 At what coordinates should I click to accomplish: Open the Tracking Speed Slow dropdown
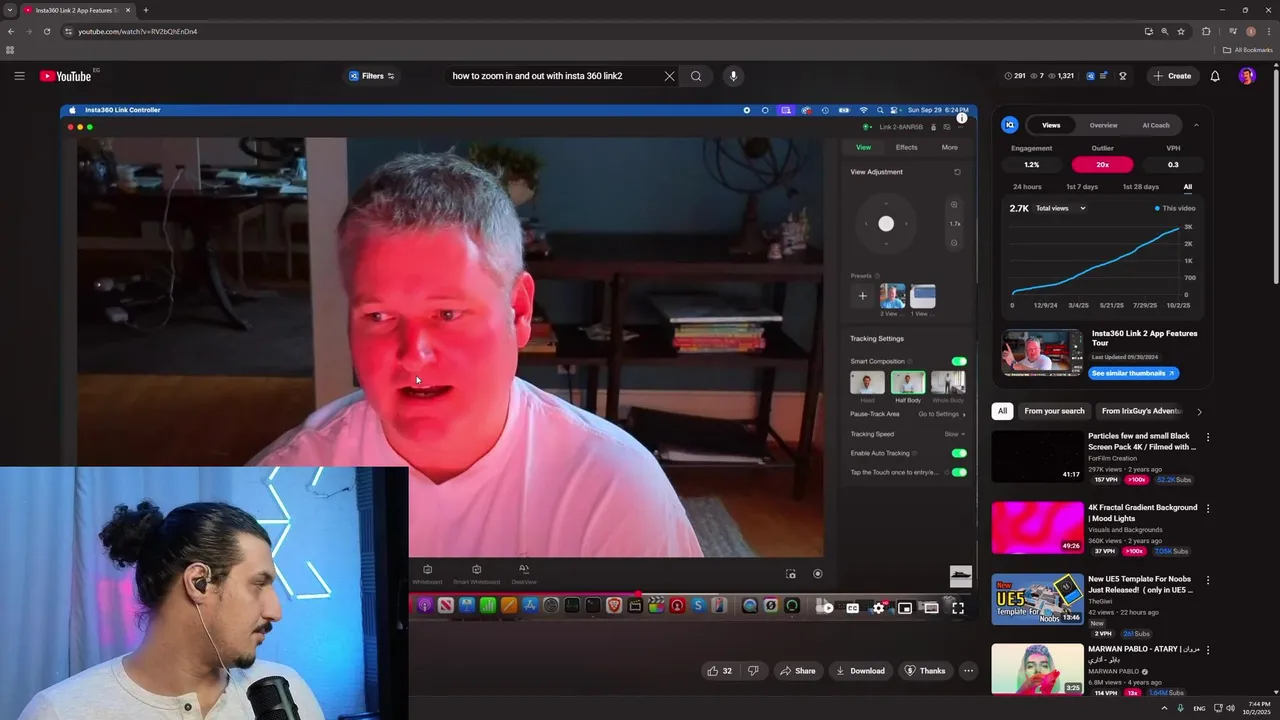point(955,434)
